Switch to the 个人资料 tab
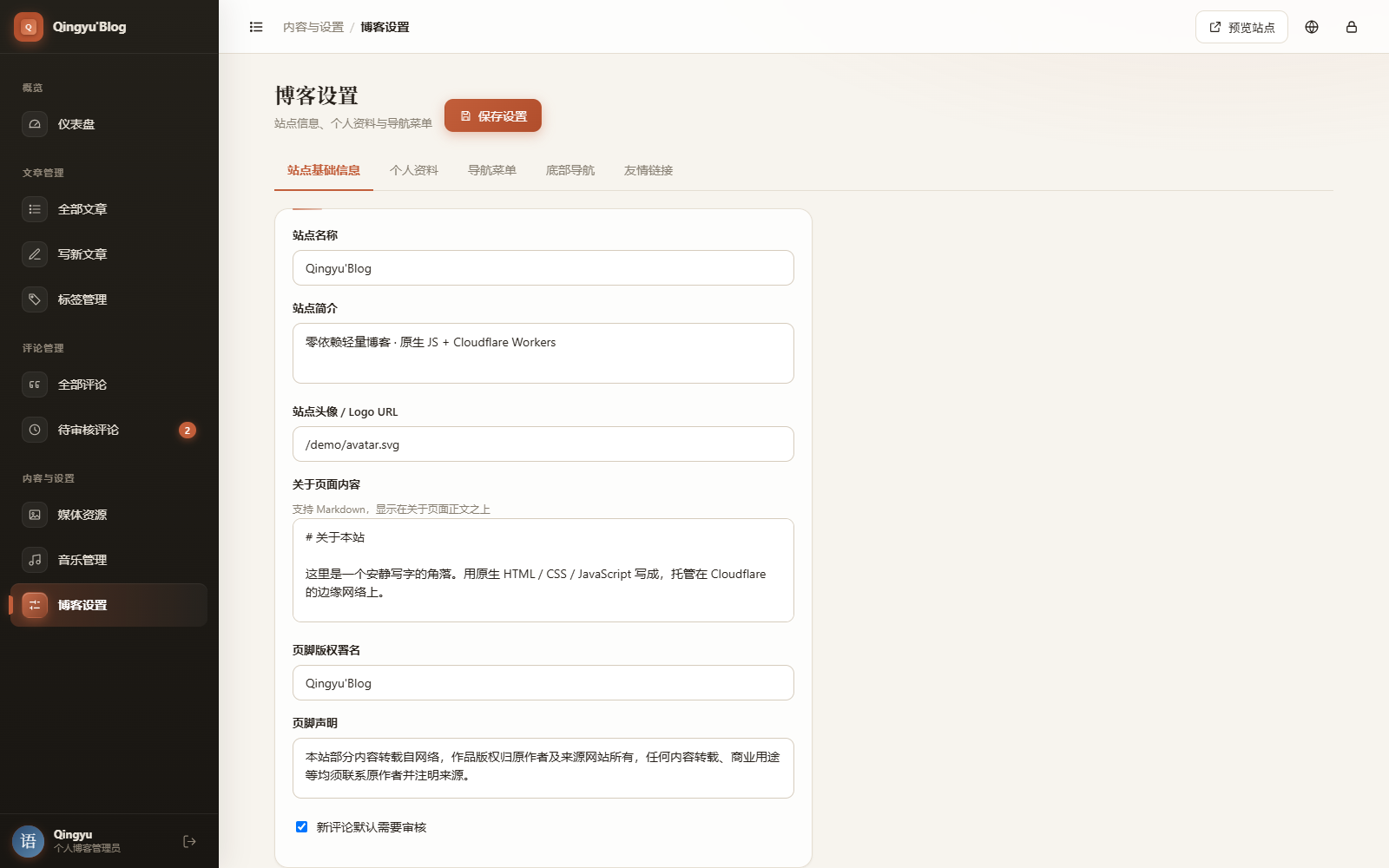The image size is (1389, 868). tap(414, 171)
